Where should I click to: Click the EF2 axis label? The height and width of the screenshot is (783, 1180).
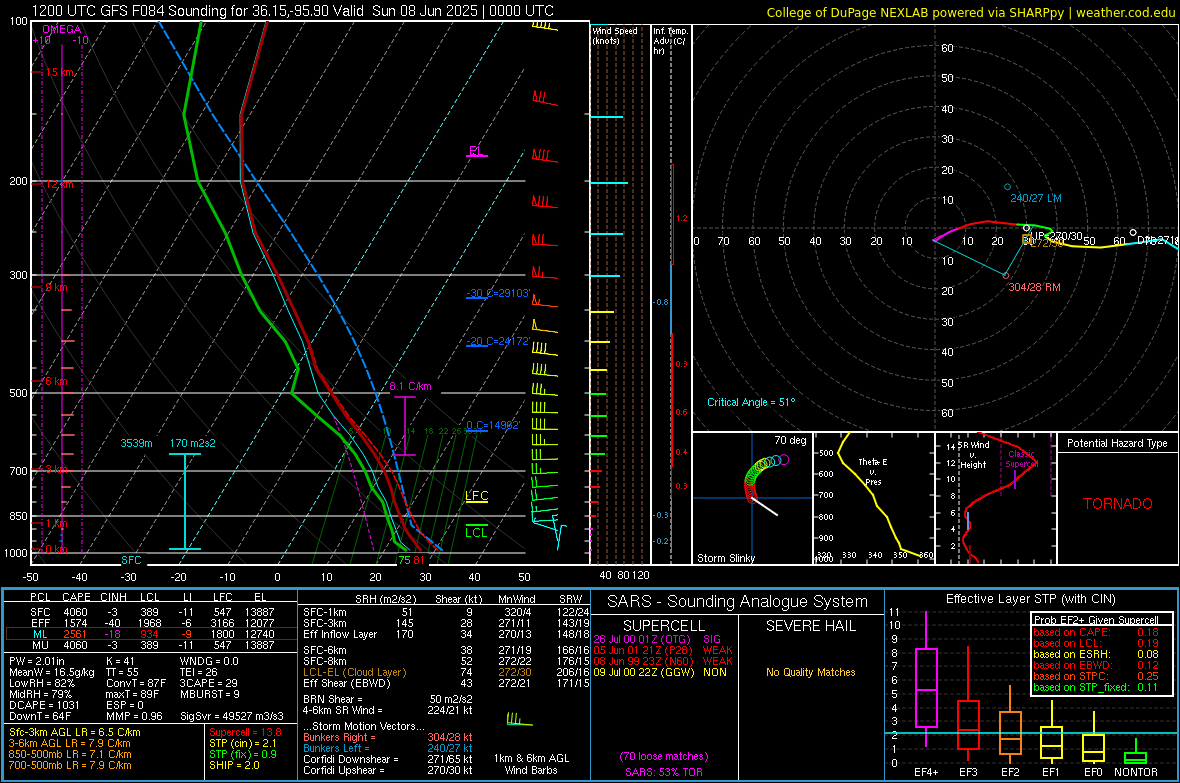click(x=1010, y=772)
